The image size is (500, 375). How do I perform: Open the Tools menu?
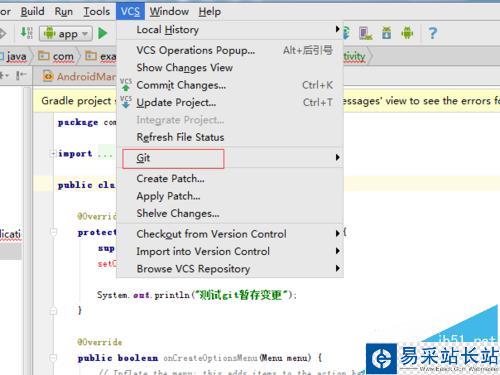click(96, 12)
